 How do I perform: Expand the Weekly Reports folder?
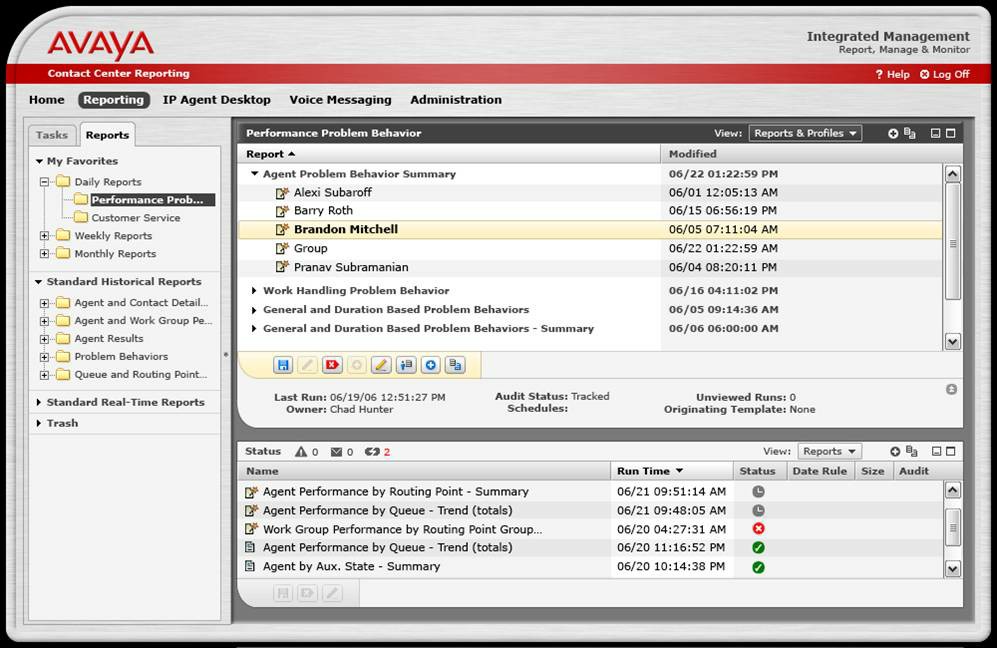pyautogui.click(x=45, y=236)
